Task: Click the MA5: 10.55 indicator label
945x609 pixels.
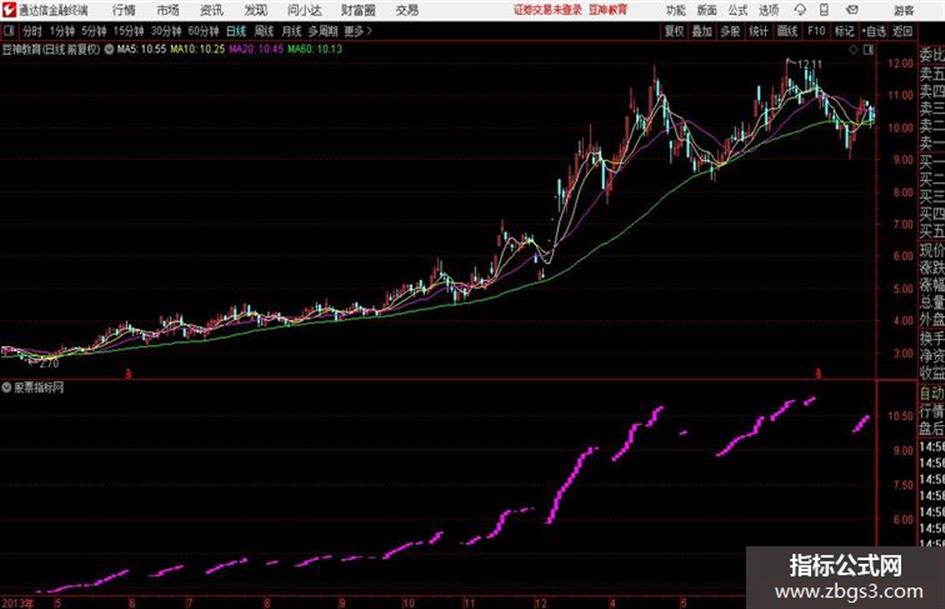Action: (x=142, y=49)
